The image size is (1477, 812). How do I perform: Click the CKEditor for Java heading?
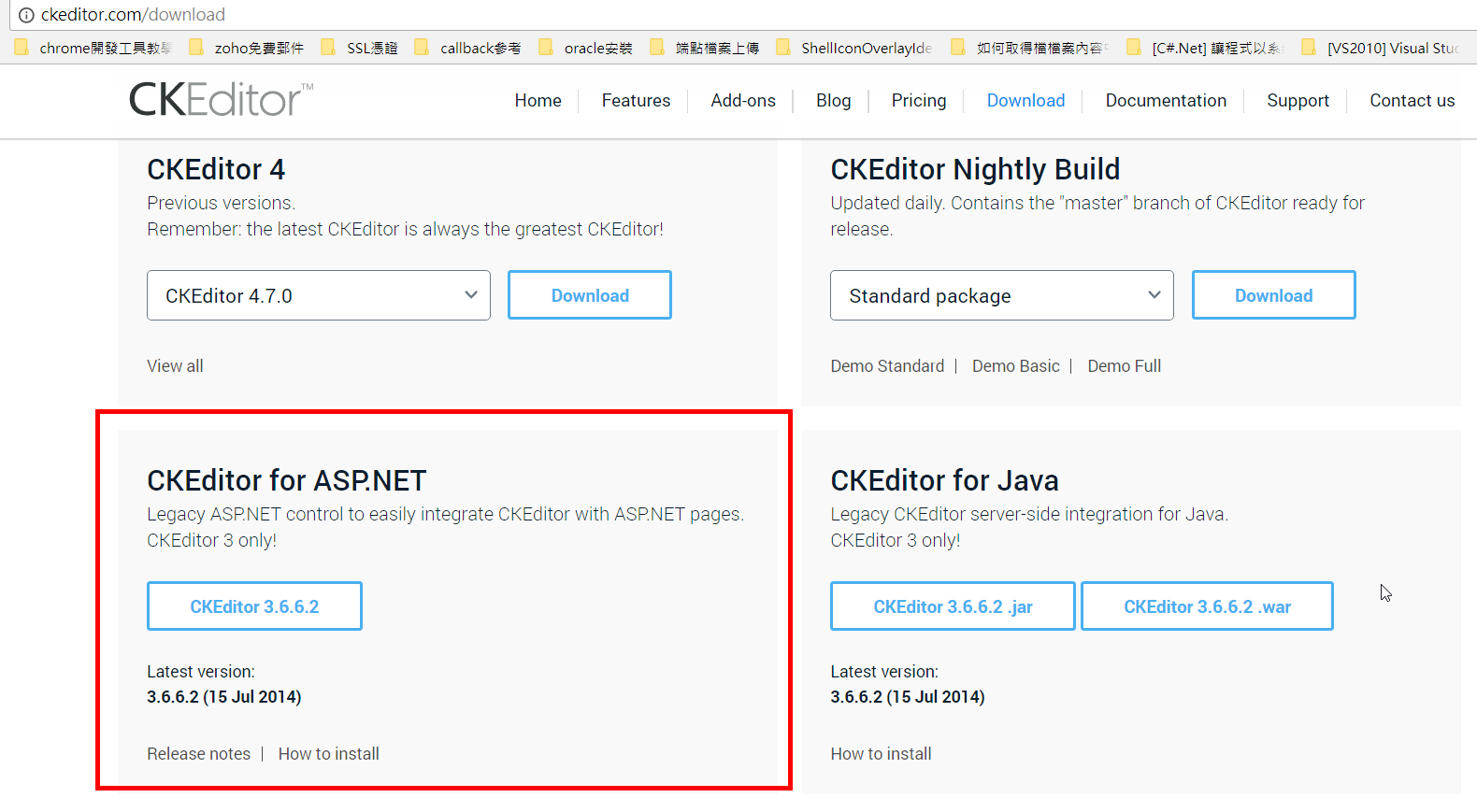click(944, 480)
